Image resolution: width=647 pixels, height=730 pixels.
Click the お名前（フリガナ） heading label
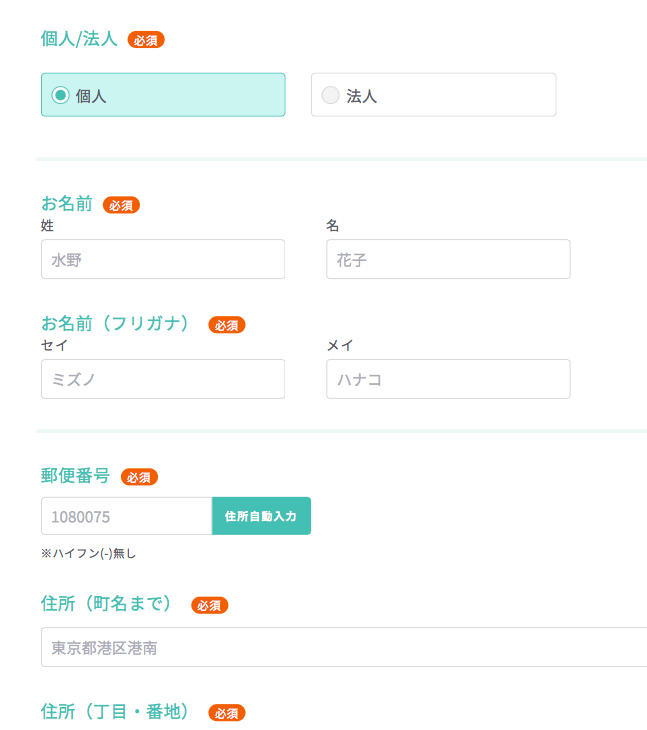pyautogui.click(x=115, y=324)
